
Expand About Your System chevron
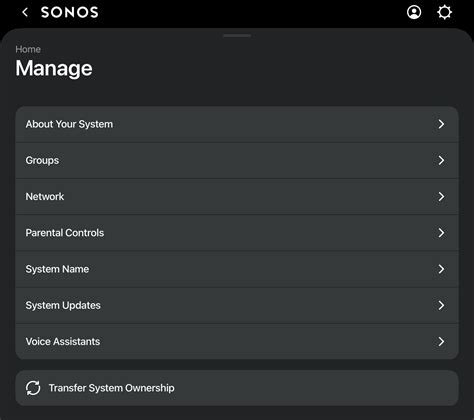[441, 124]
